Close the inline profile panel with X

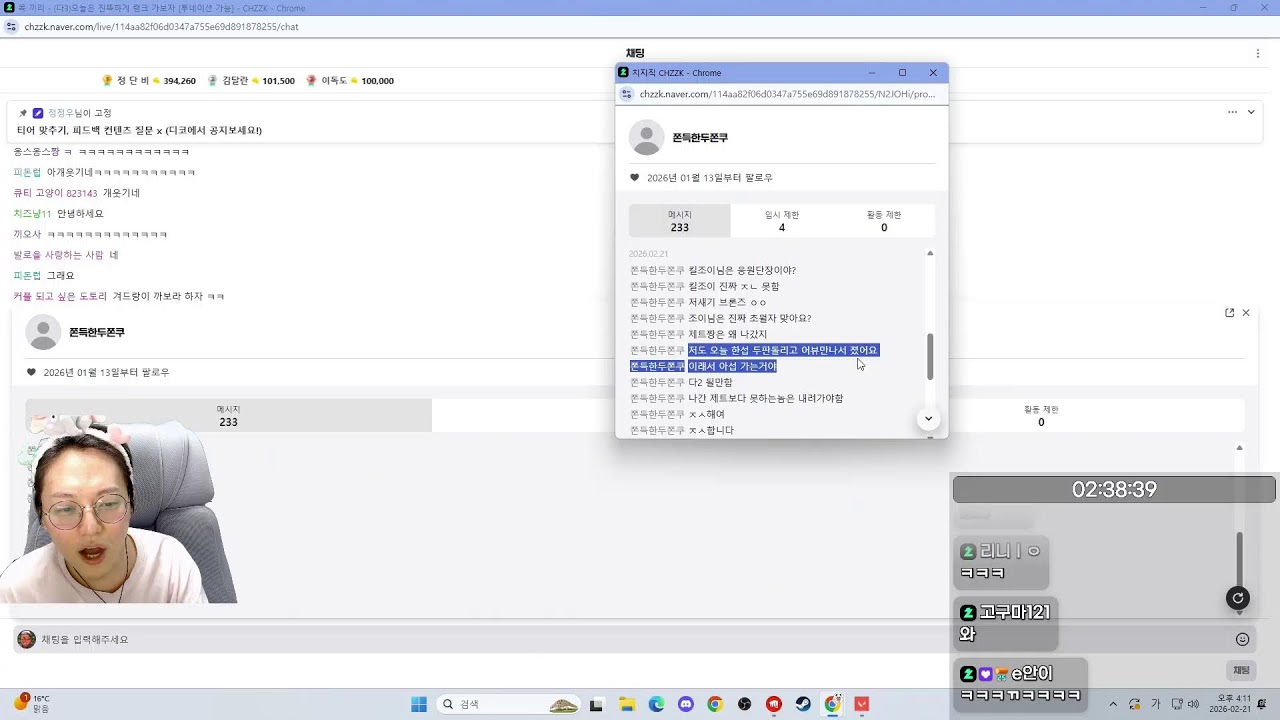pyautogui.click(x=1246, y=313)
